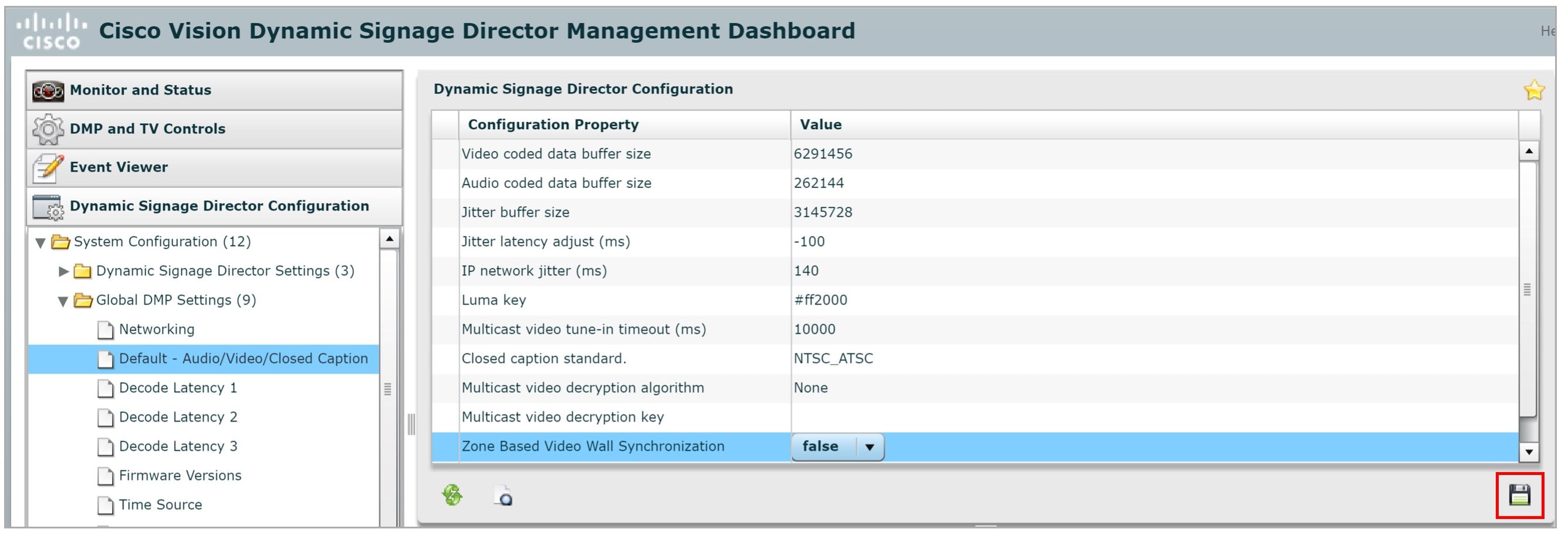
Task: Select the Zone Based Video Wall Synchronization row
Action: pos(592,446)
